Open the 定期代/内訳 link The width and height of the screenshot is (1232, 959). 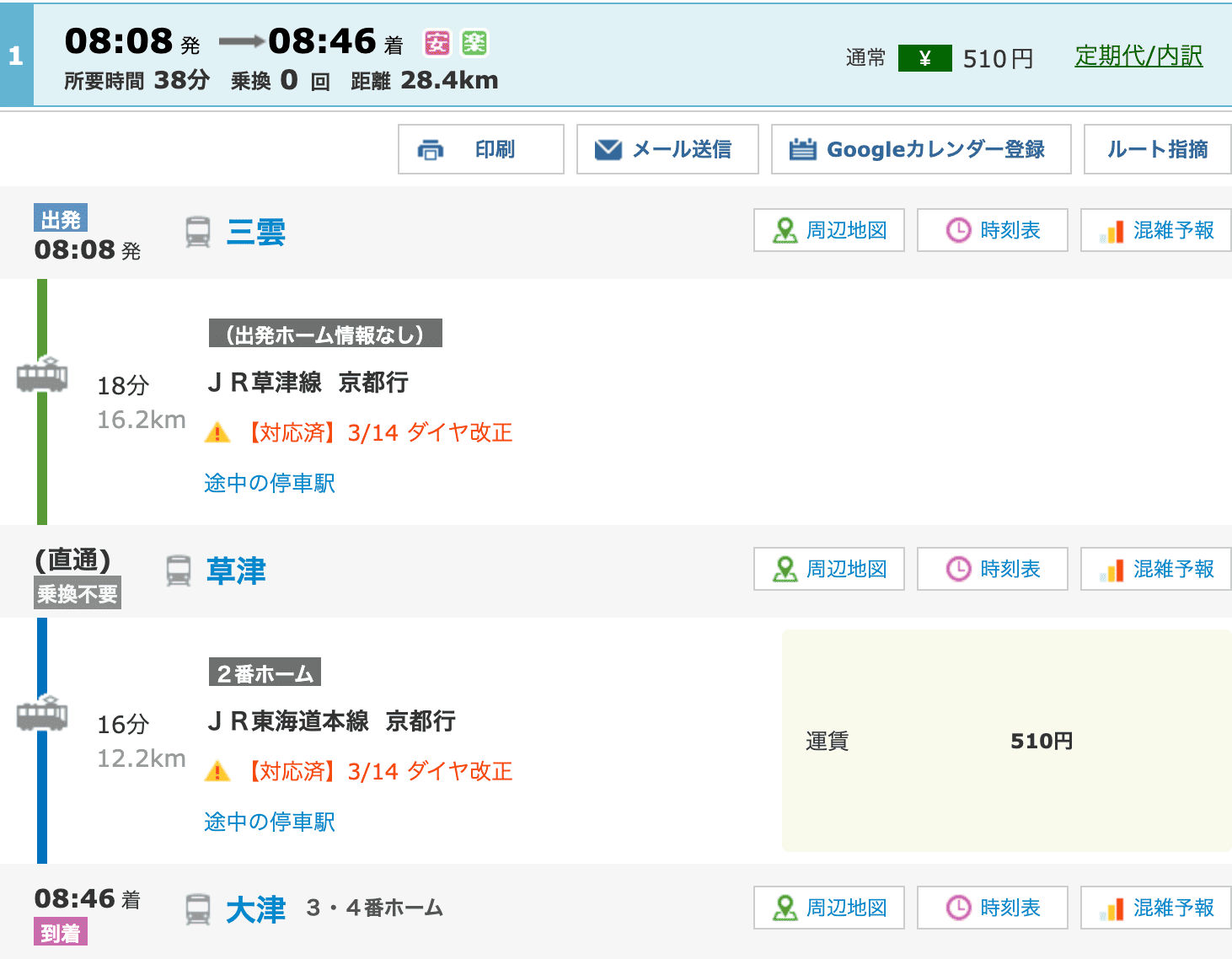pyautogui.click(x=1138, y=56)
